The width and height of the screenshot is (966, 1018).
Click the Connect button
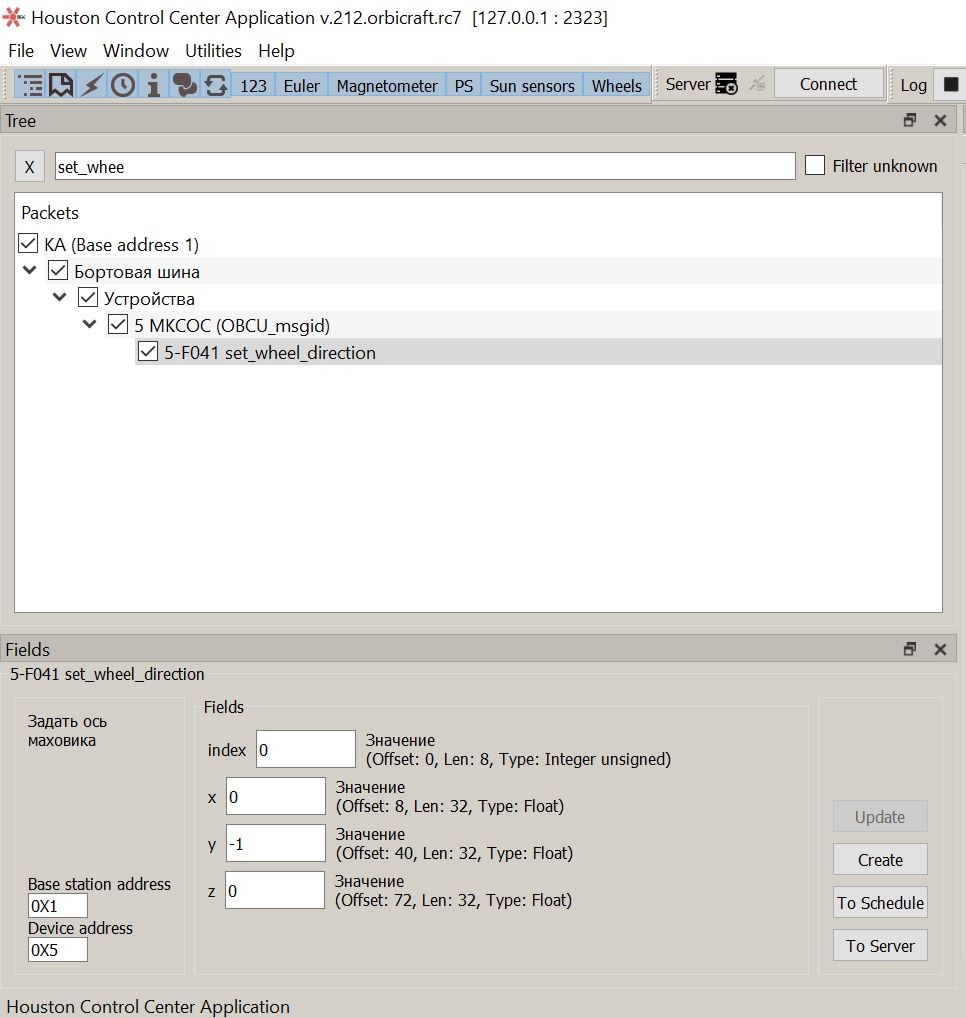(828, 84)
